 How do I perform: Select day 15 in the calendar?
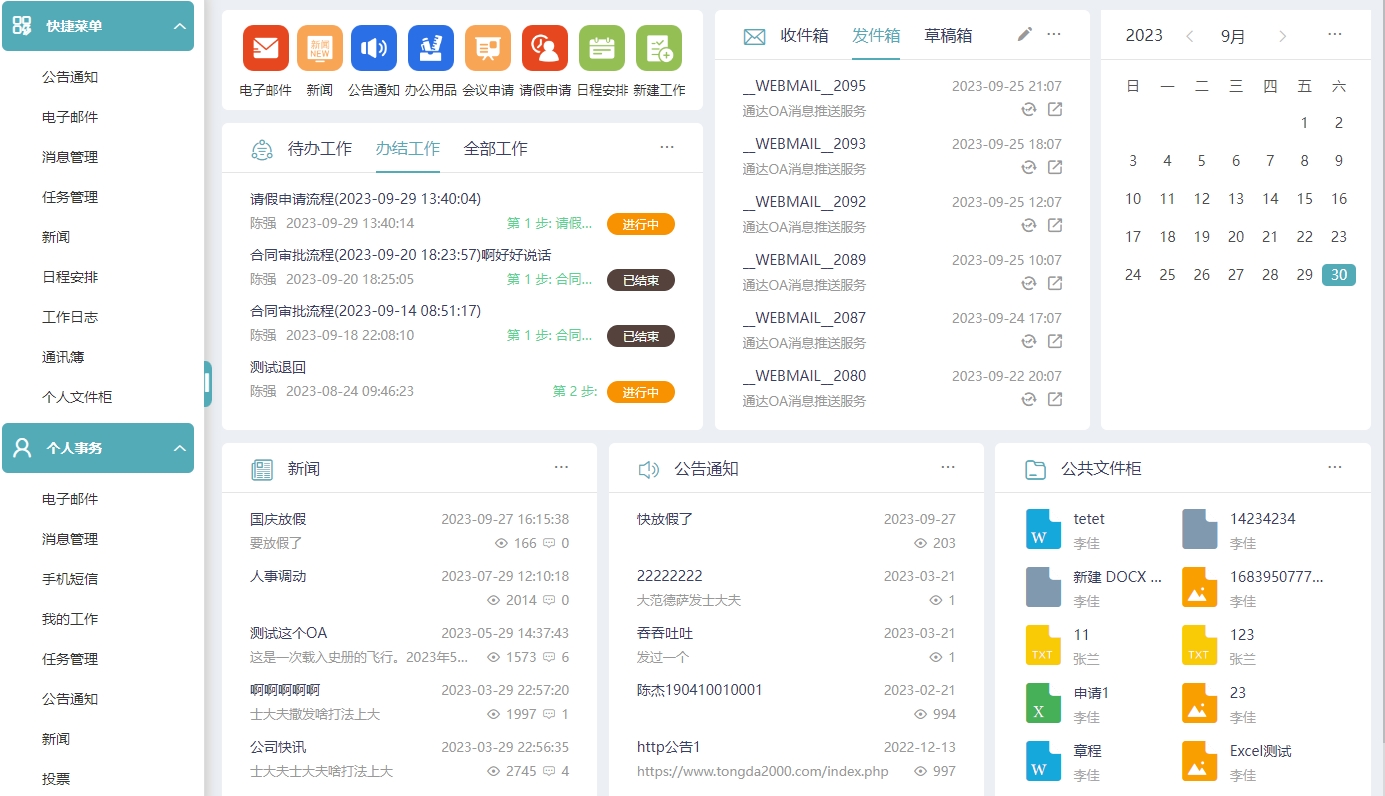pos(1304,199)
